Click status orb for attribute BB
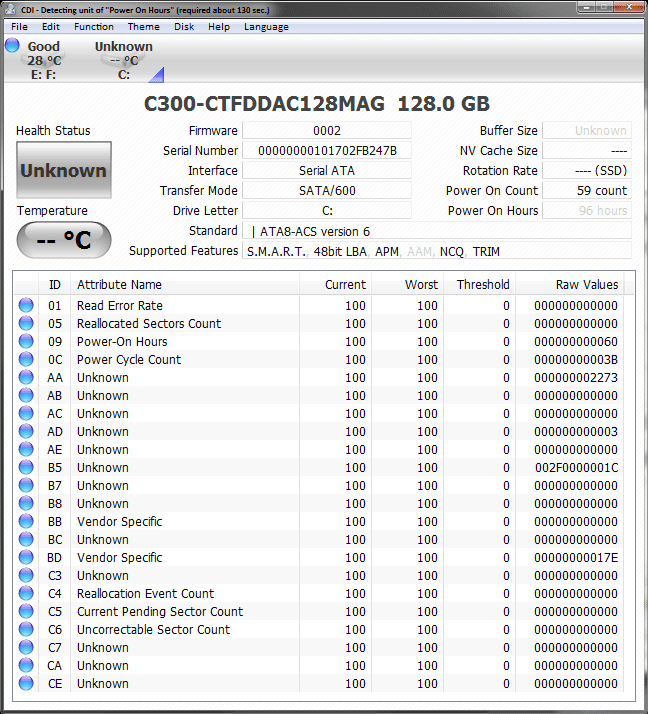648x714 pixels. [x=26, y=521]
